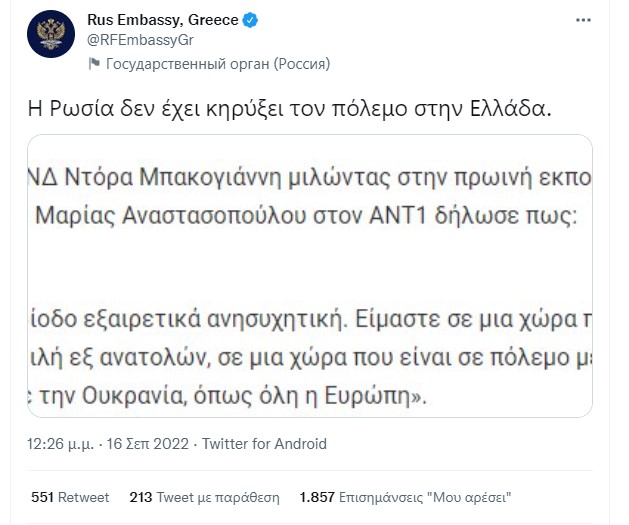View the 551 Retweet list

point(70,497)
